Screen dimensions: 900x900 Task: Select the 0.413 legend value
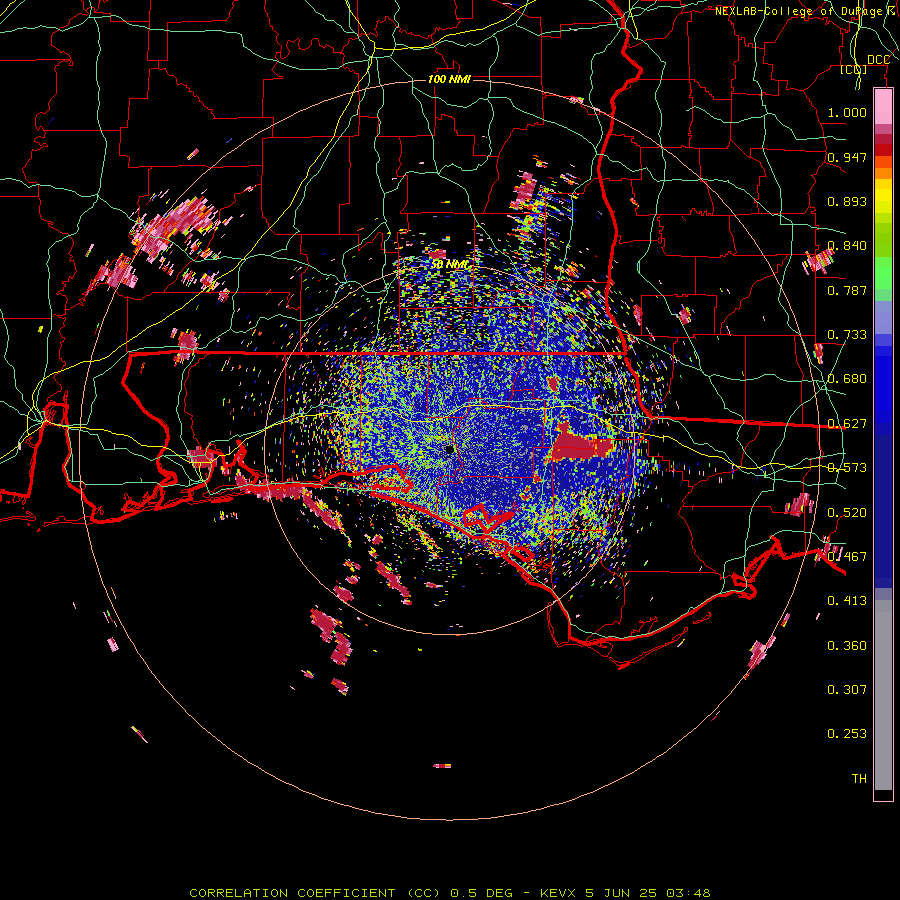847,601
